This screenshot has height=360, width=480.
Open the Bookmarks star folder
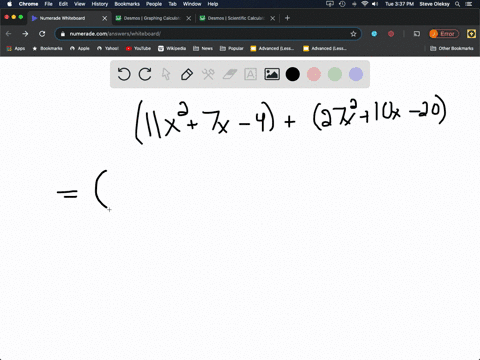click(47, 48)
